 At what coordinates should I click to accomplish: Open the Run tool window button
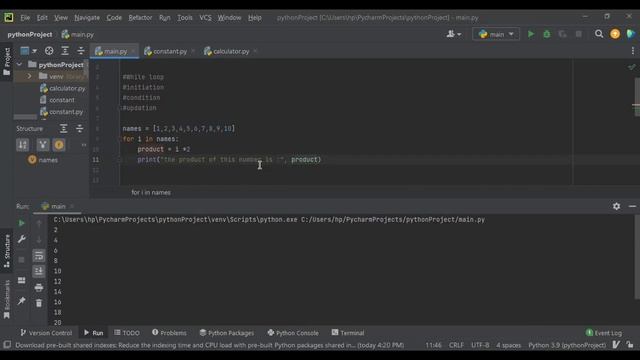[93, 333]
